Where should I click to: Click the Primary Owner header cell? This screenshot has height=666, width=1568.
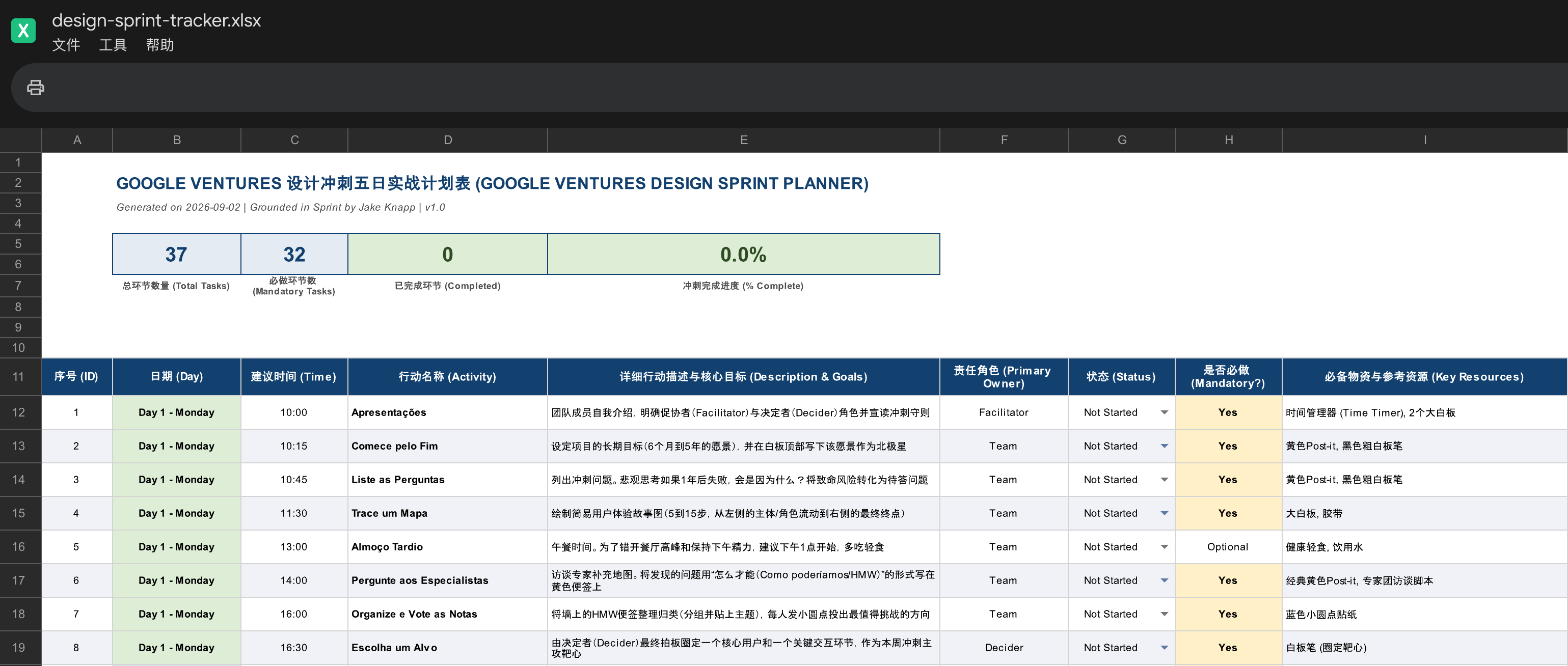click(x=1004, y=376)
